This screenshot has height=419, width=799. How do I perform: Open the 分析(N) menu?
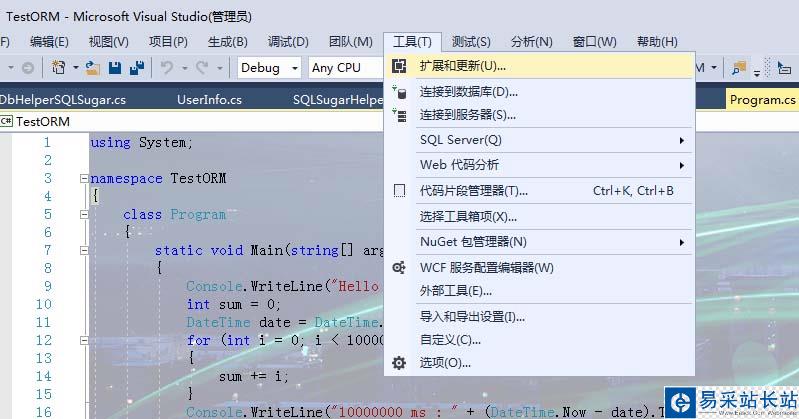tap(531, 41)
